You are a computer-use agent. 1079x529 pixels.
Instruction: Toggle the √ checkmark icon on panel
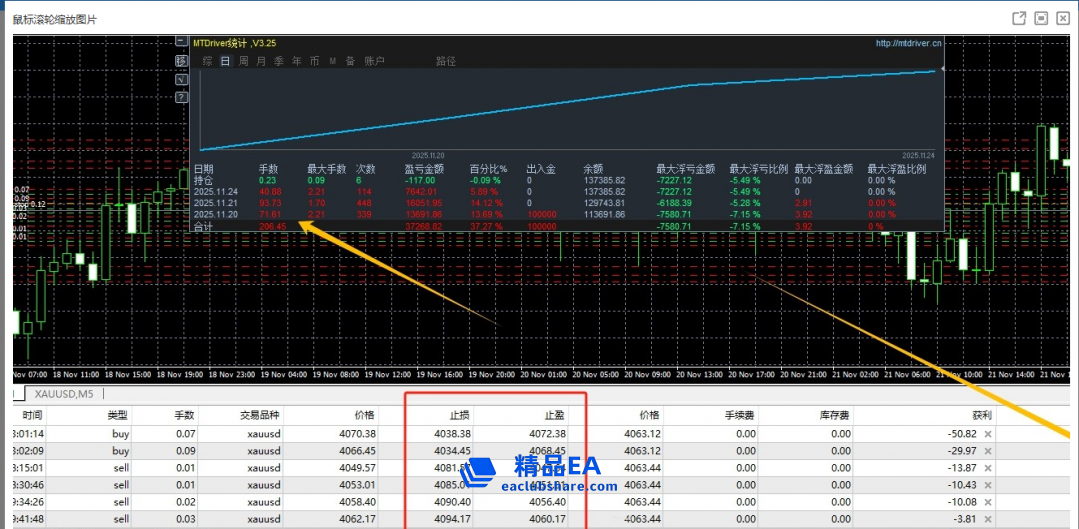(181, 79)
